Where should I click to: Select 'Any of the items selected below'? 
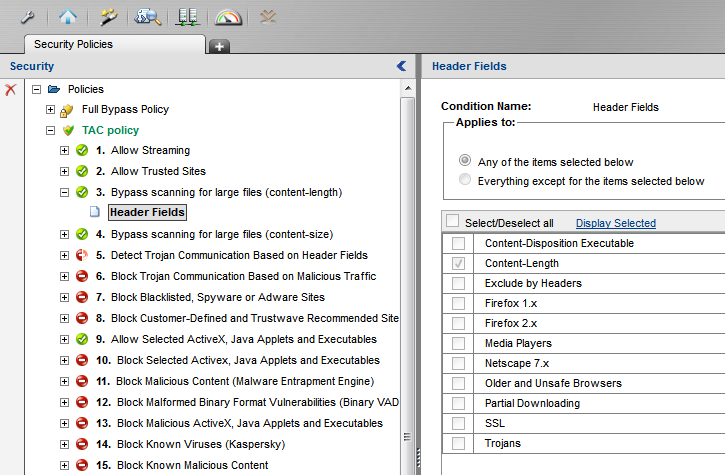pos(464,161)
